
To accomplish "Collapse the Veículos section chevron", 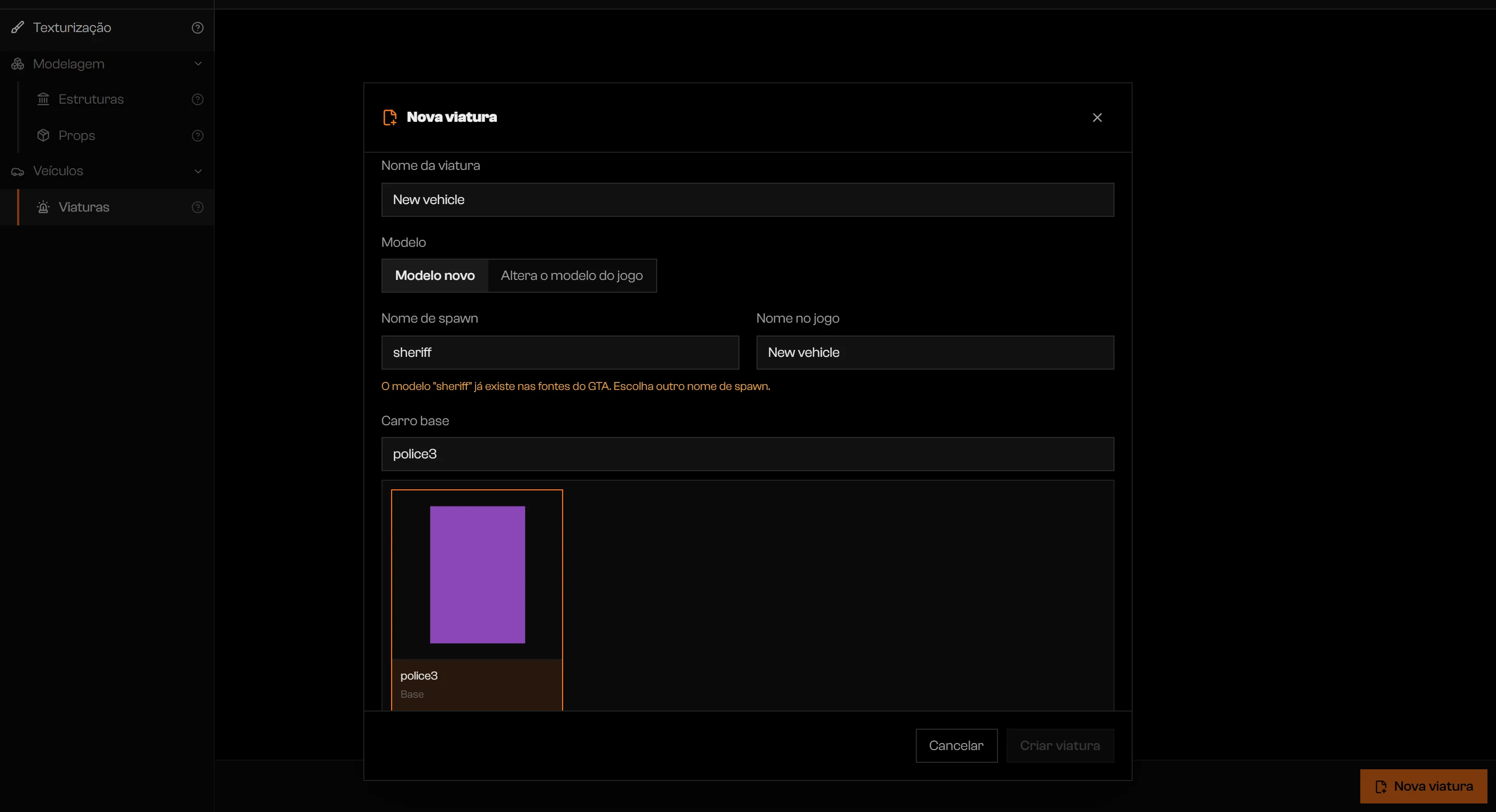I will coord(198,171).
